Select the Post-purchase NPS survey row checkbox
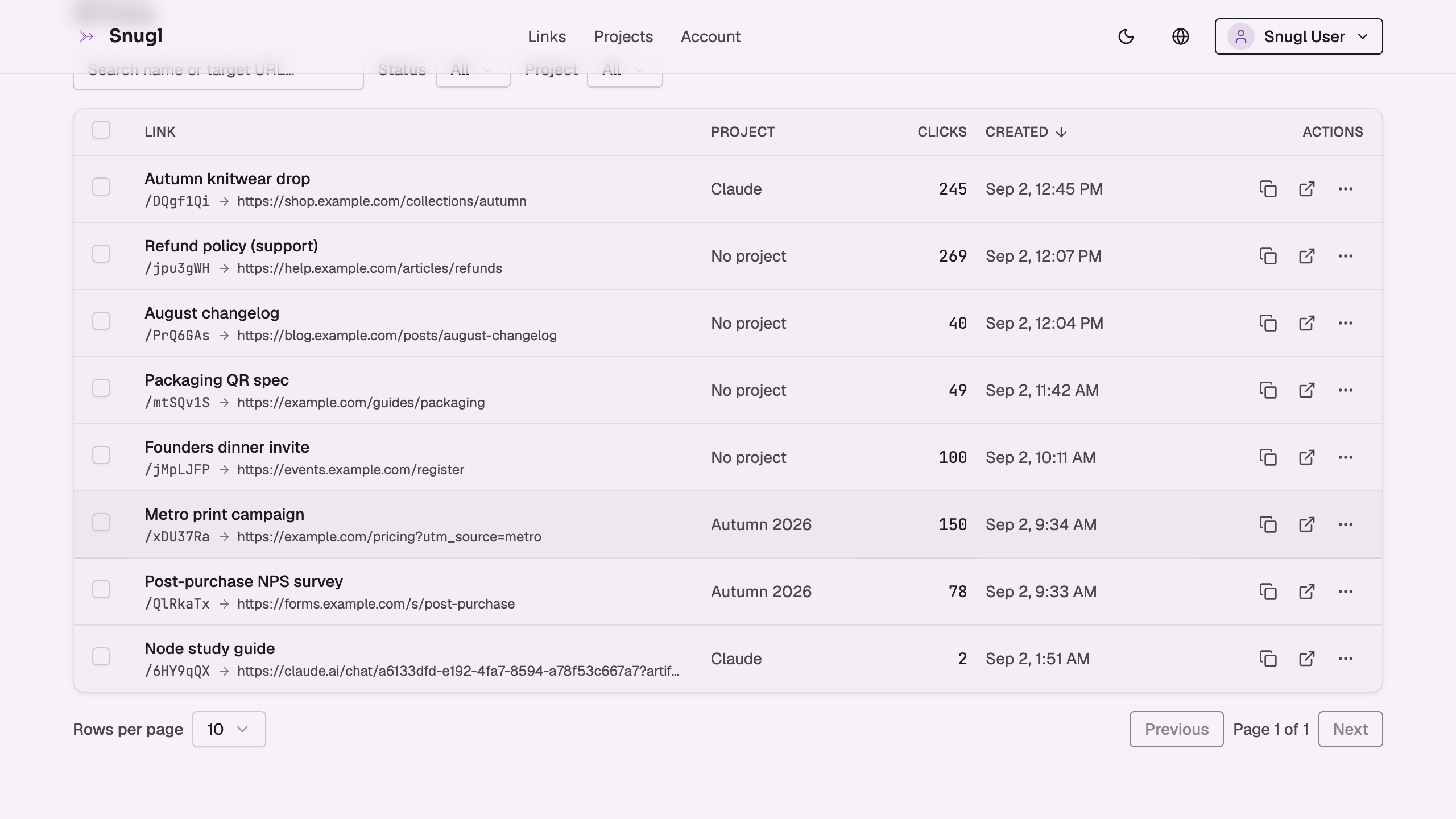 pos(101,589)
